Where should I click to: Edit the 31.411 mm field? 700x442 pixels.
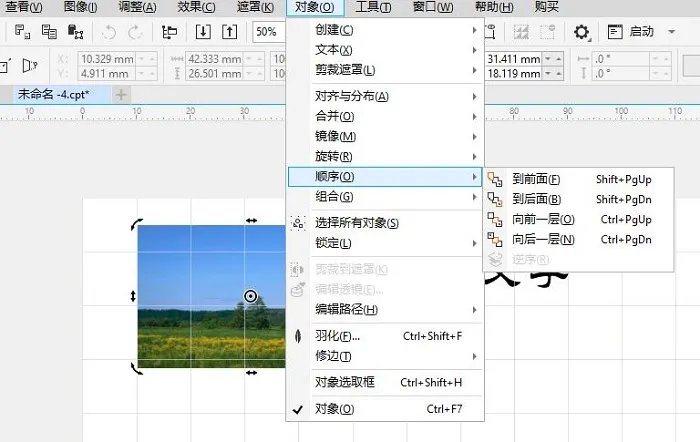point(513,59)
